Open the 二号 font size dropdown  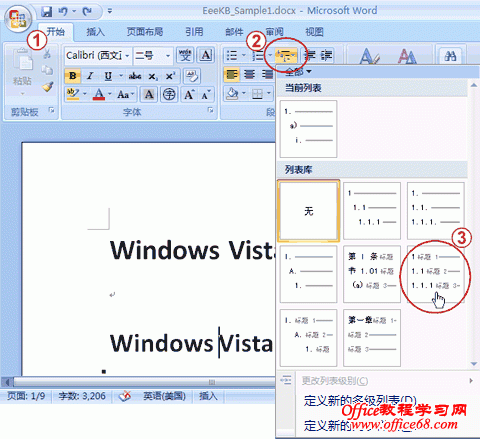[x=168, y=55]
